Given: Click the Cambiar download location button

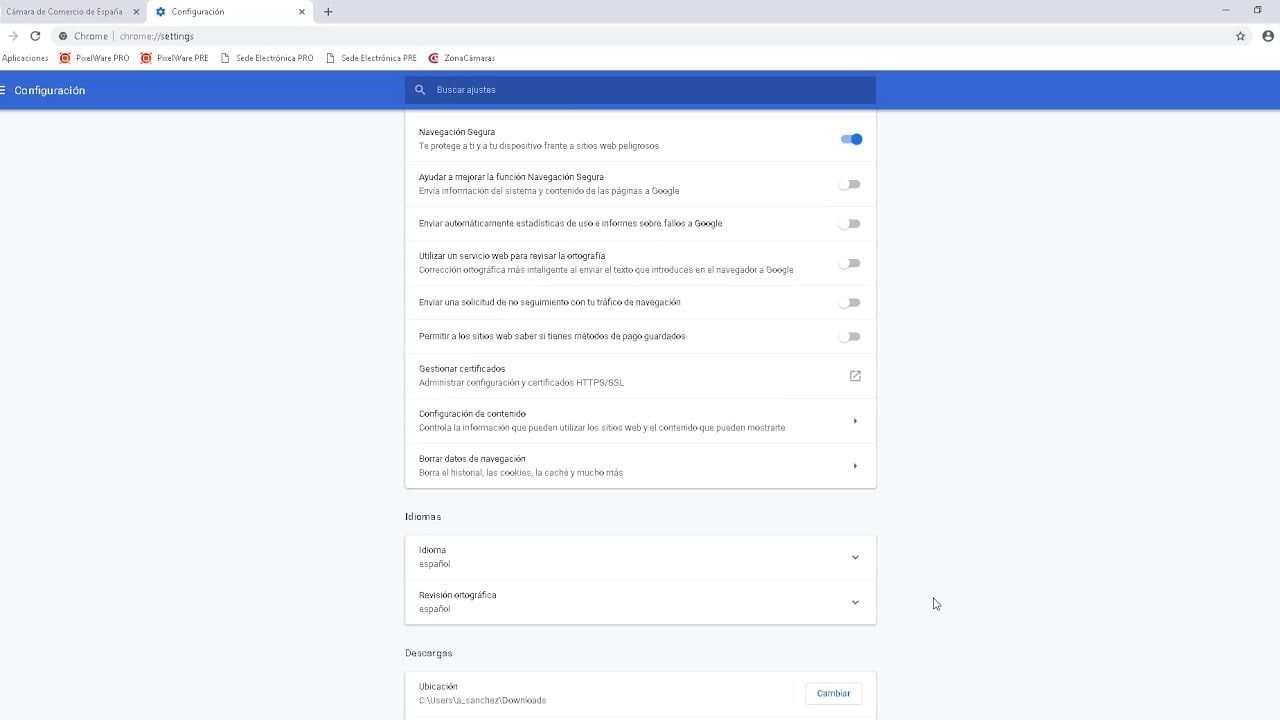Looking at the screenshot, I should (x=833, y=693).
